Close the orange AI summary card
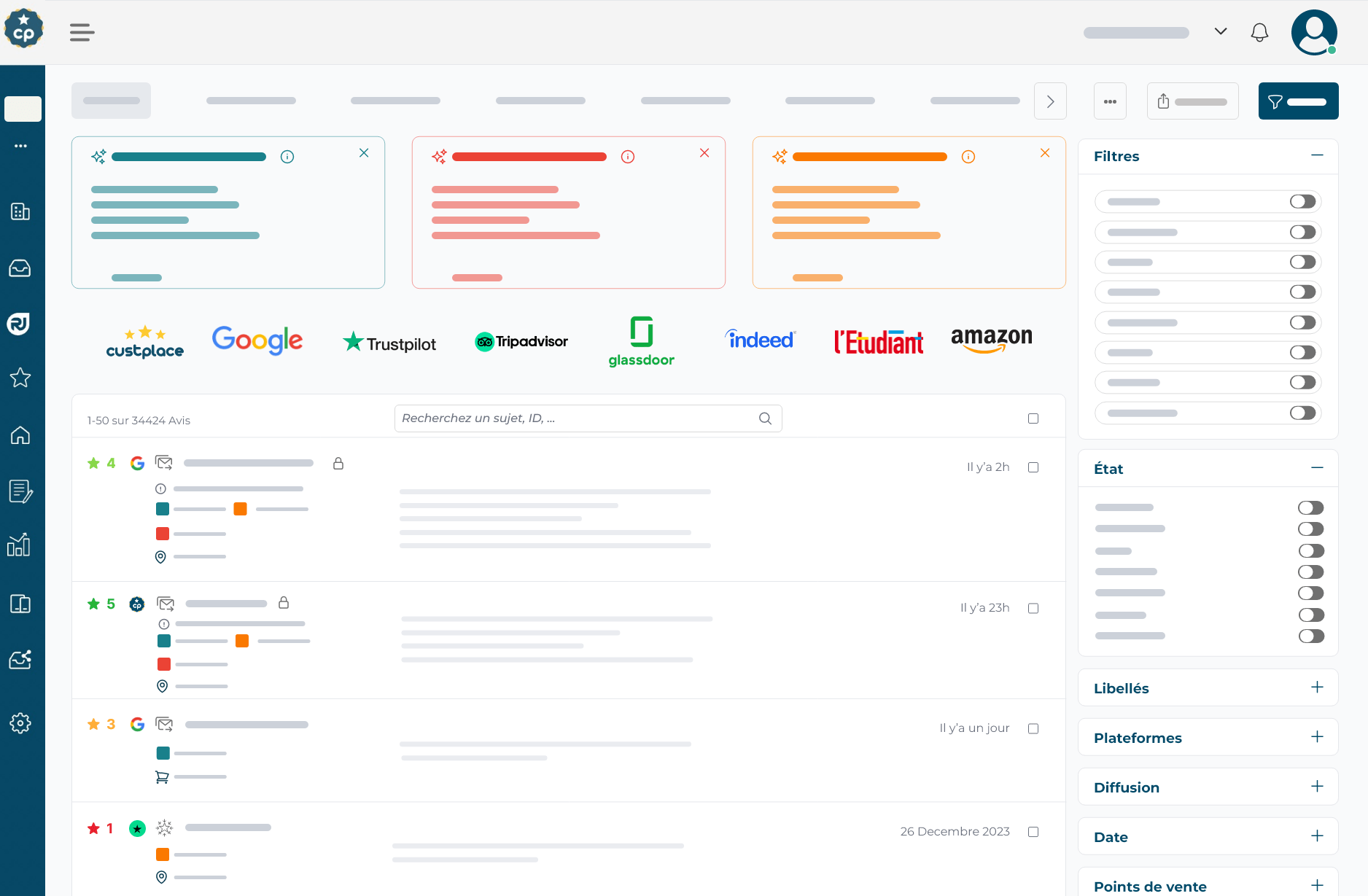 click(1045, 153)
